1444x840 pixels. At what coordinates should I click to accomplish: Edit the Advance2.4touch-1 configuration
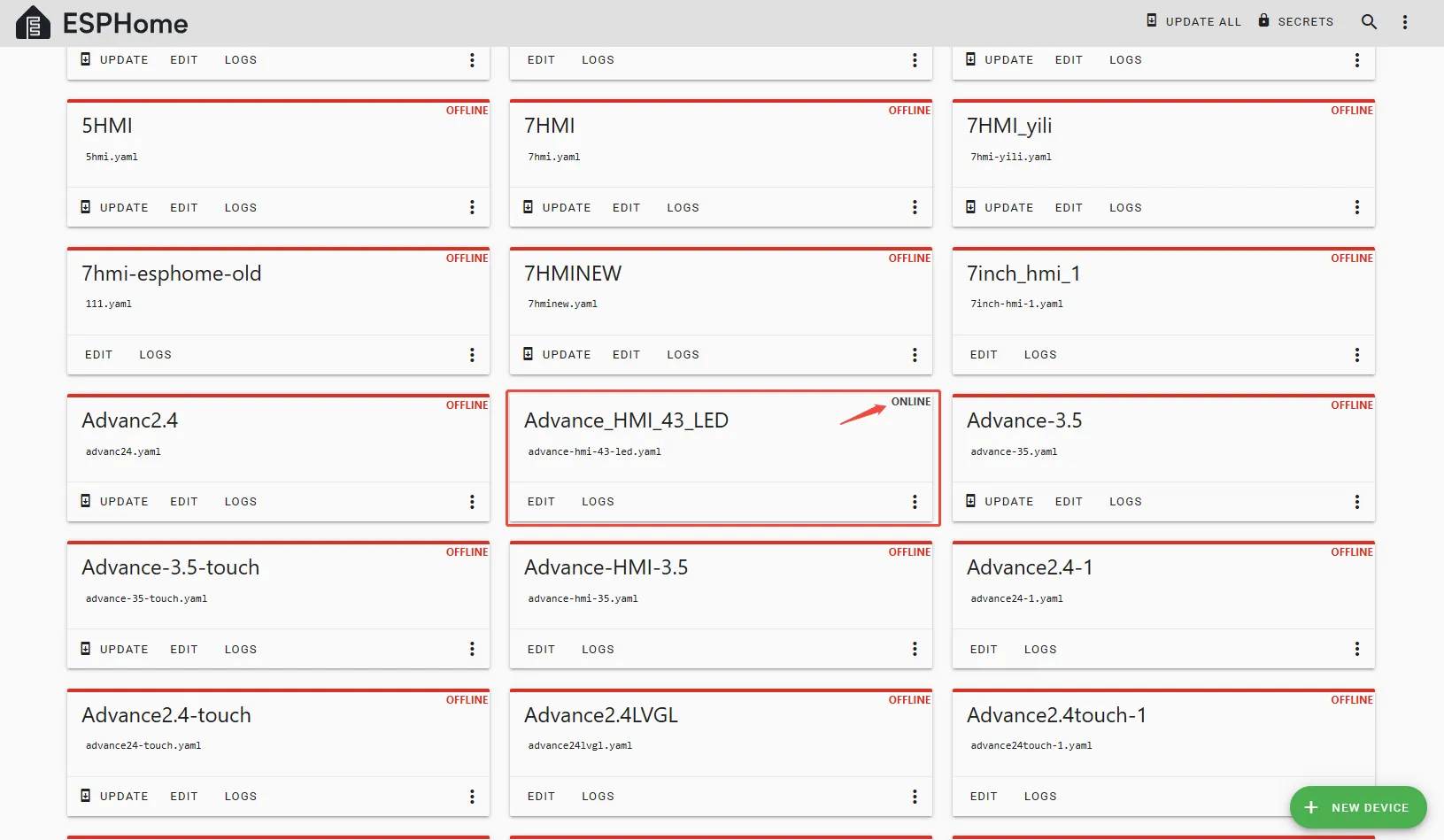tap(984, 796)
